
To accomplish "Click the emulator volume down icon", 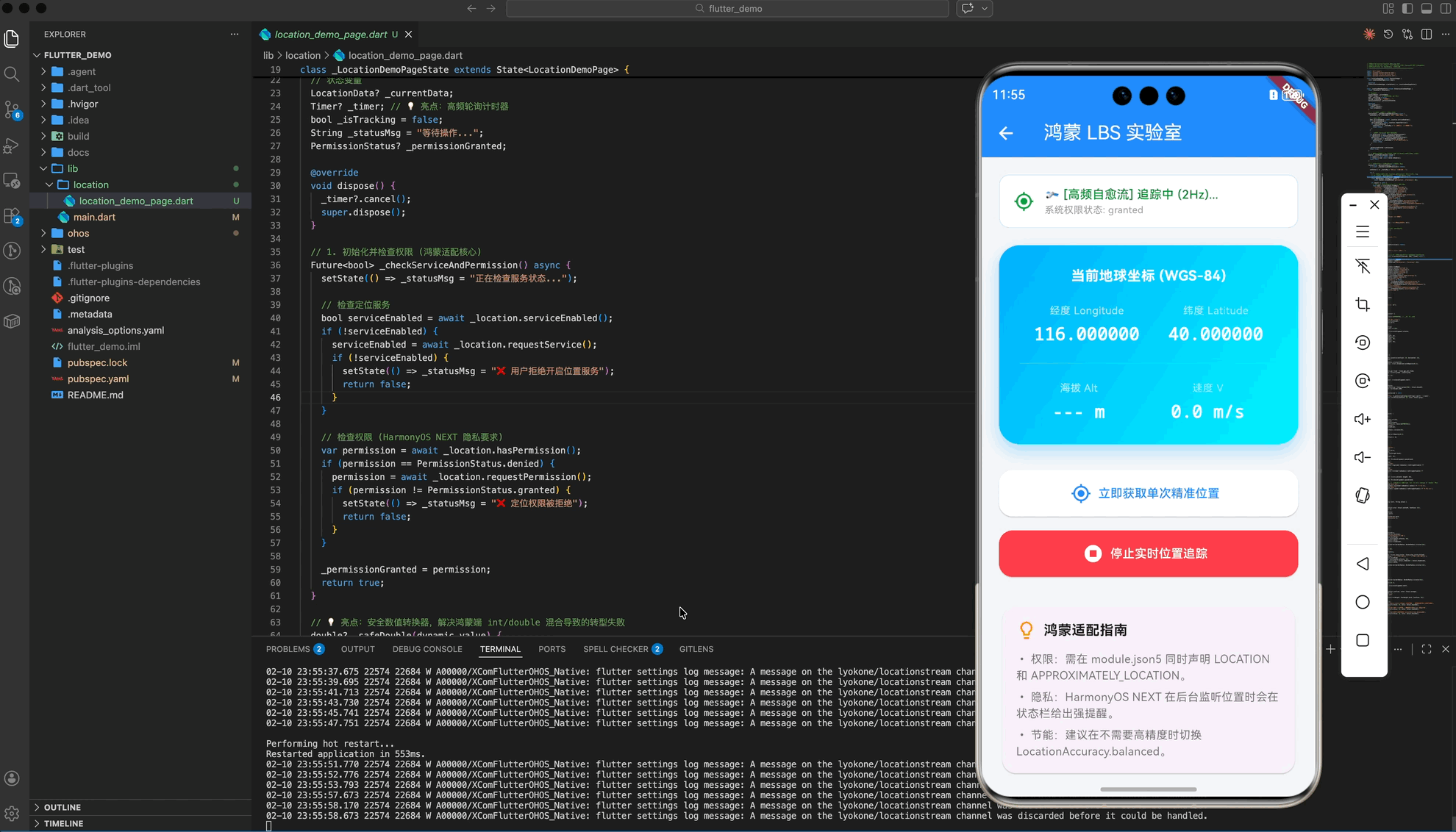I will pos(1363,457).
